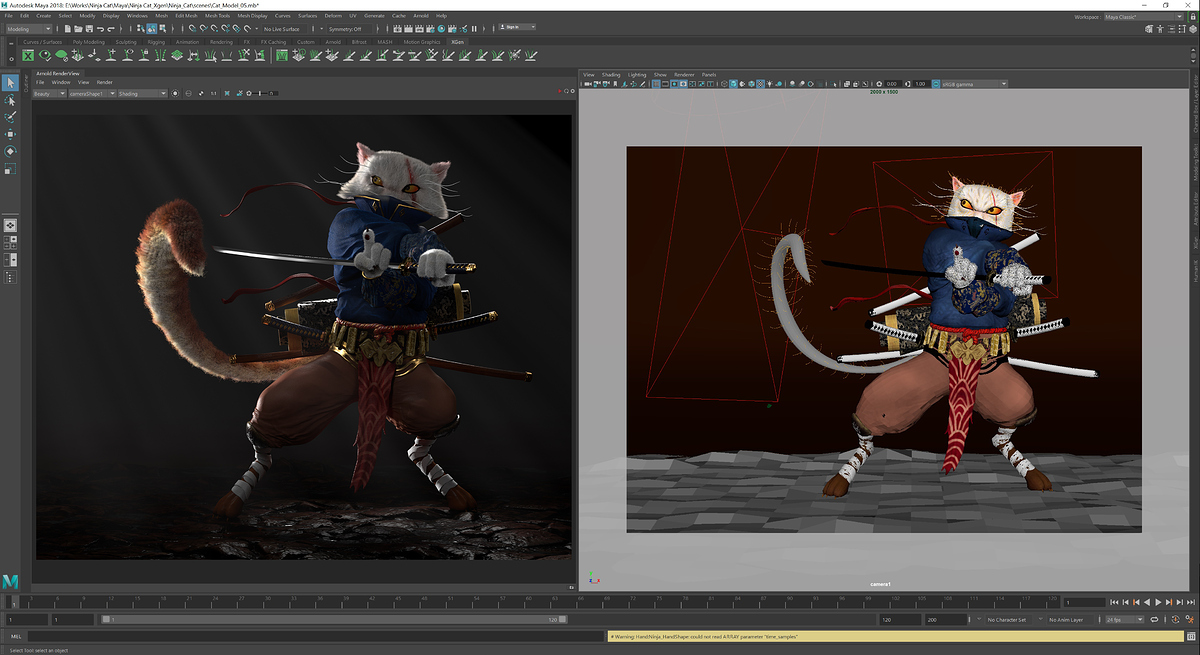
Task: Open the Shading mode dropdown in RenderView
Action: 141,93
